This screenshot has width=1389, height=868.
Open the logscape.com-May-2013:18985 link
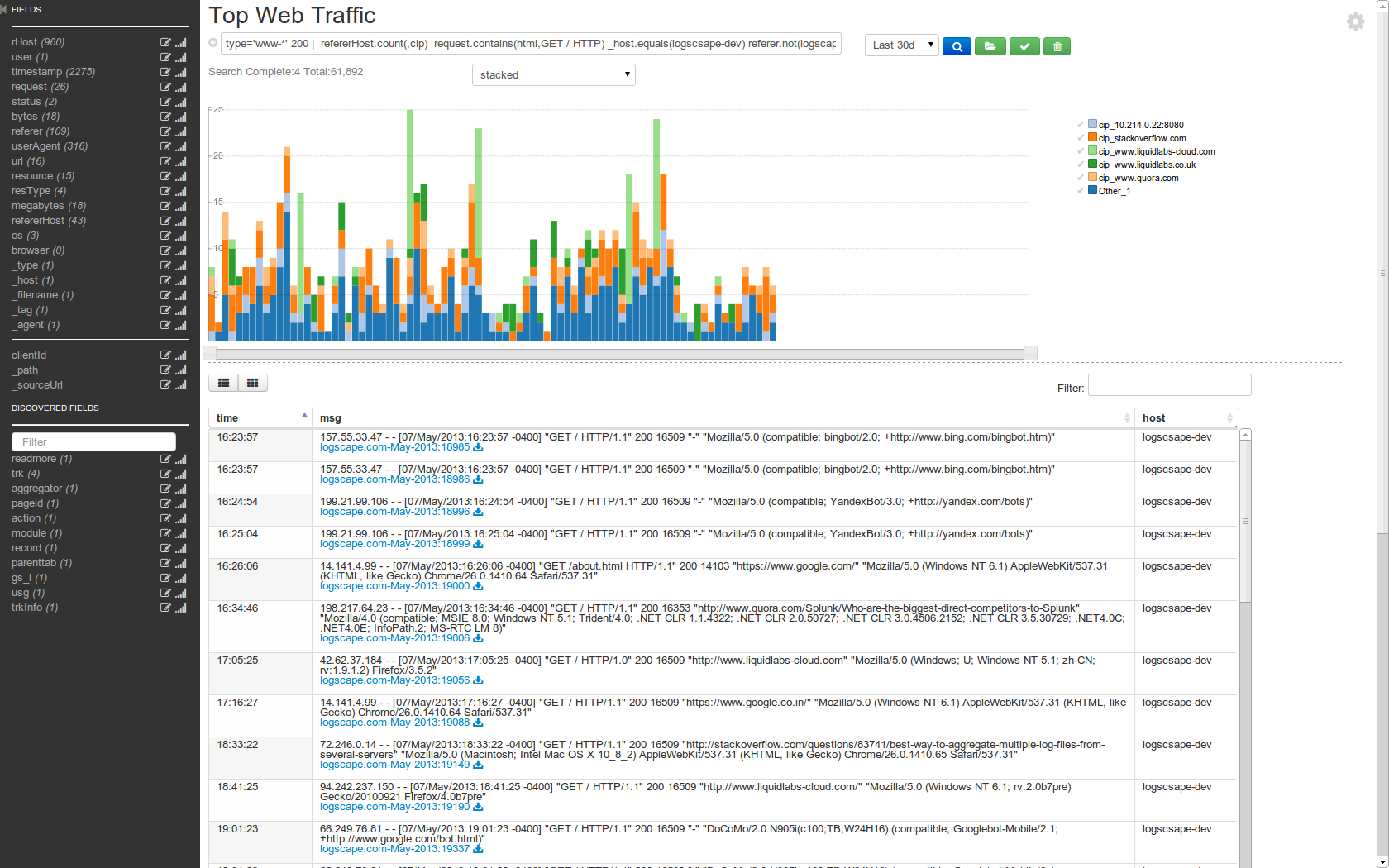tap(394, 447)
